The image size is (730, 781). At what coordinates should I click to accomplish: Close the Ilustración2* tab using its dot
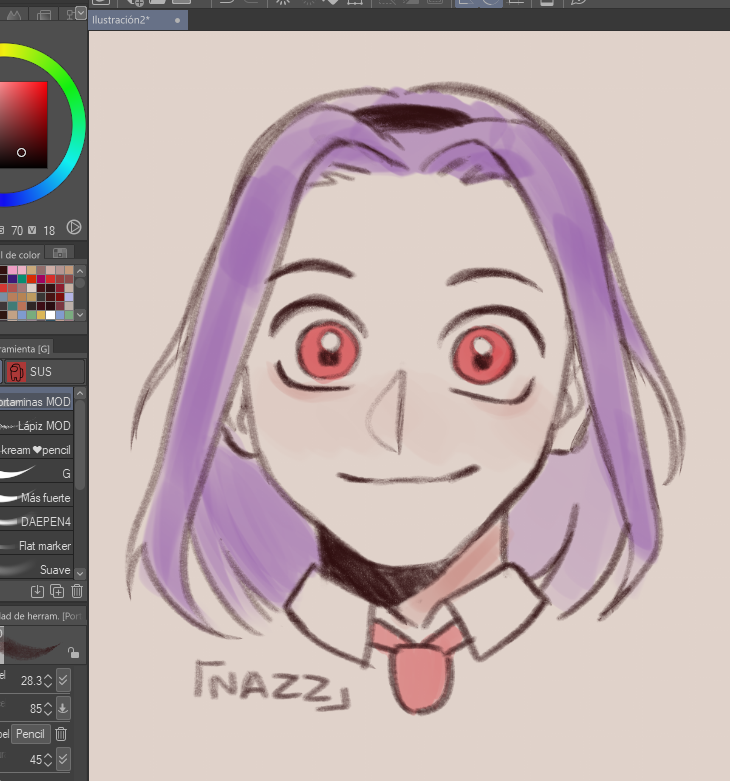177,20
